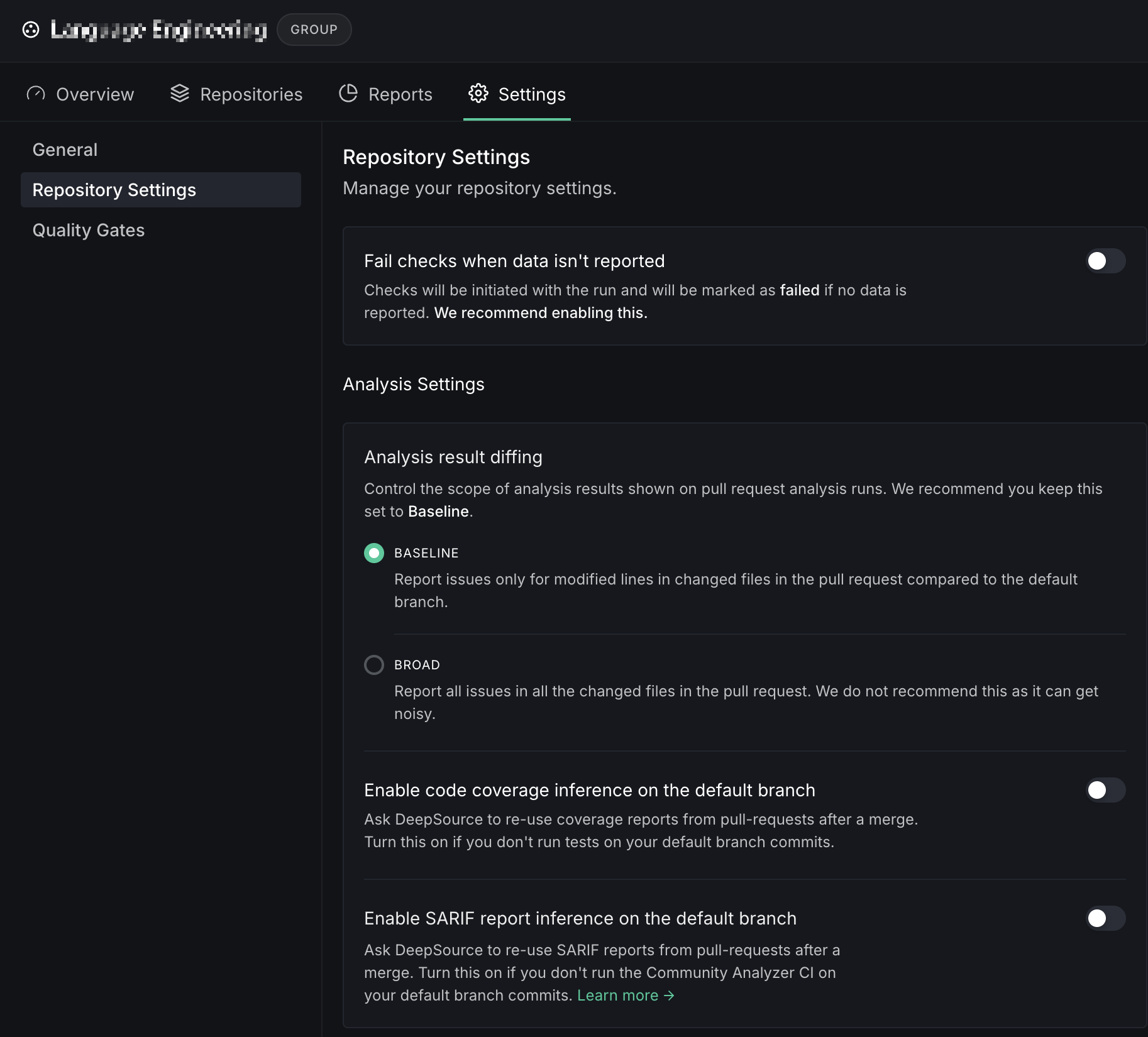Click the arrow icon after Learn more
This screenshot has height=1037, width=1148.
(670, 996)
